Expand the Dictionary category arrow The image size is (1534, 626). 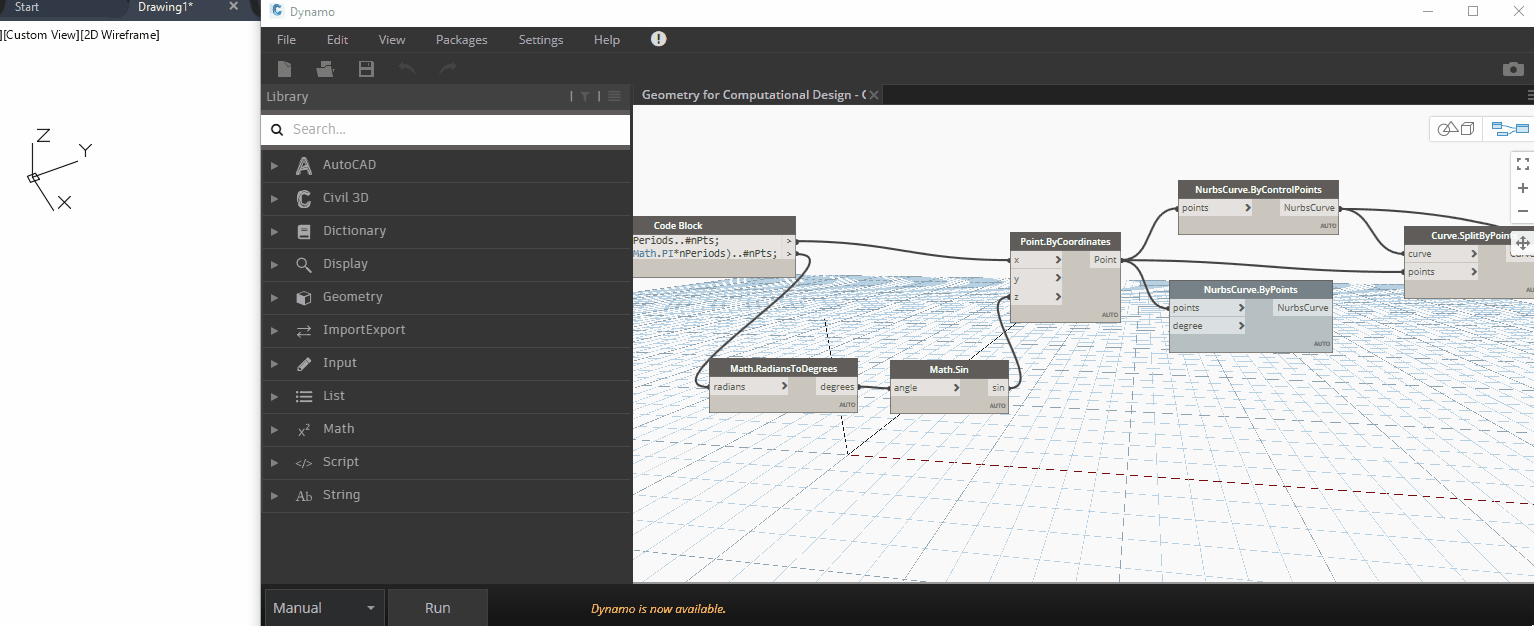tap(275, 232)
